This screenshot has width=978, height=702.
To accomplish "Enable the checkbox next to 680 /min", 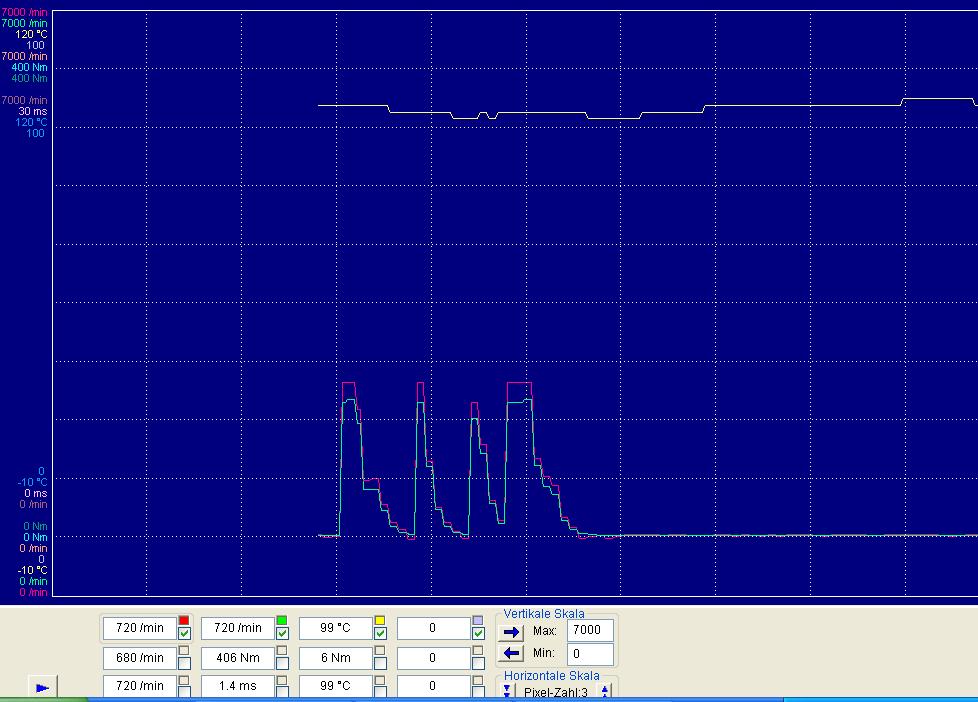I will pos(184,657).
